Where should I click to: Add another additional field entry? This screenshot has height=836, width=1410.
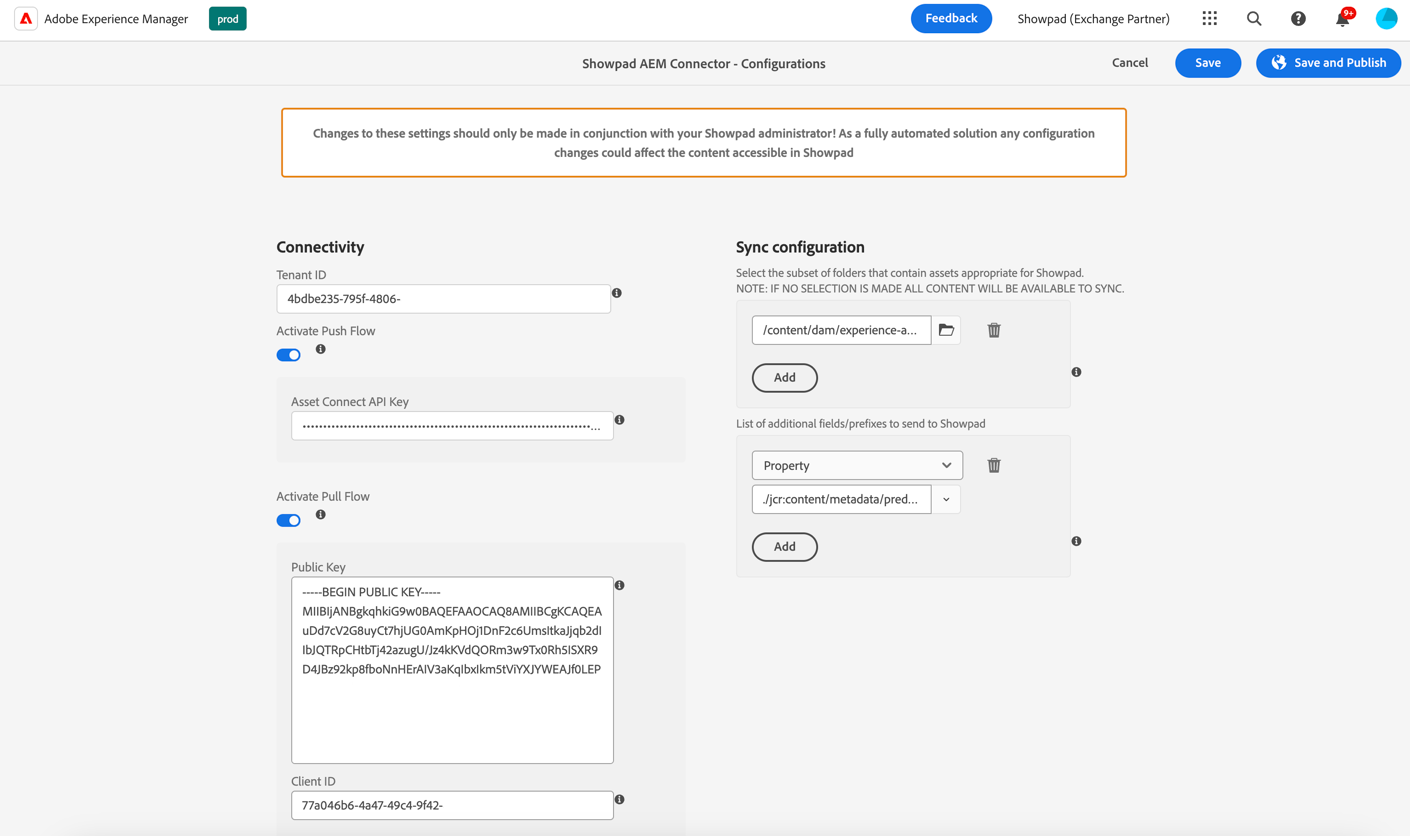(785, 546)
